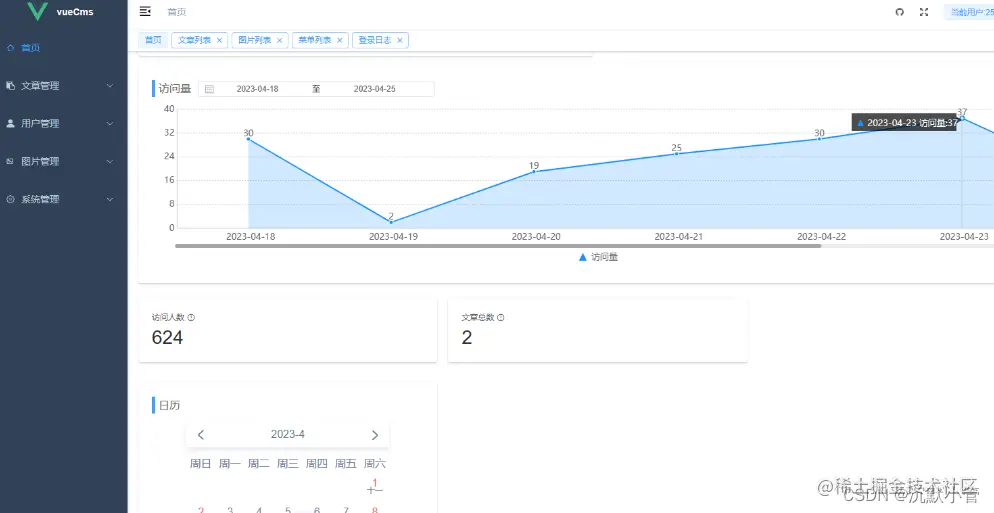Screen dimensions: 994x513
Task: Click the 图片管理 picture icon
Action: [x=10, y=161]
